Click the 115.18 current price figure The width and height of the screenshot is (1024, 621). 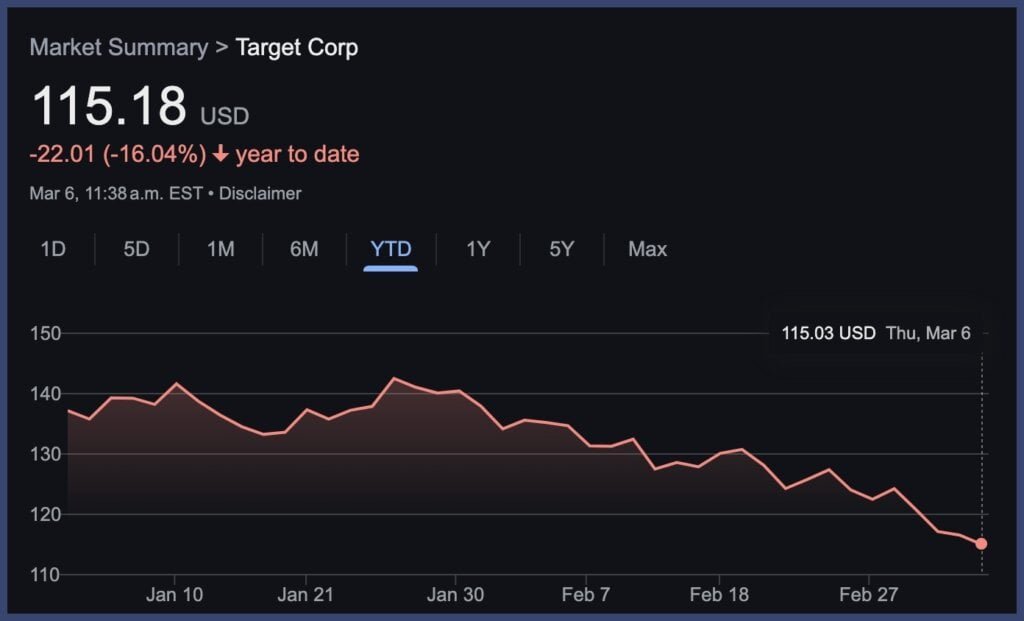coord(110,106)
